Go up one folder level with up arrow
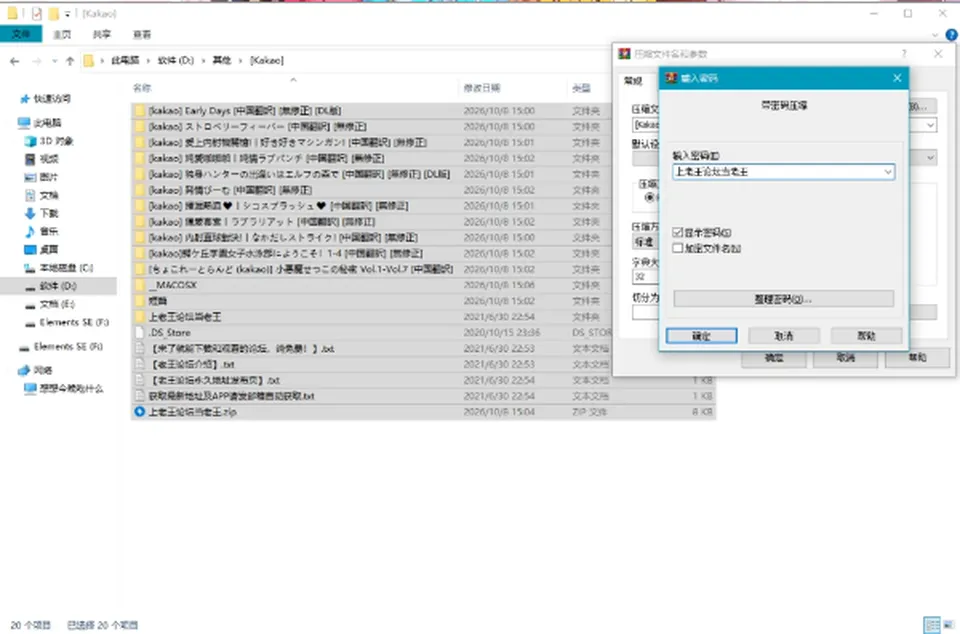This screenshot has width=960, height=634. [70, 61]
